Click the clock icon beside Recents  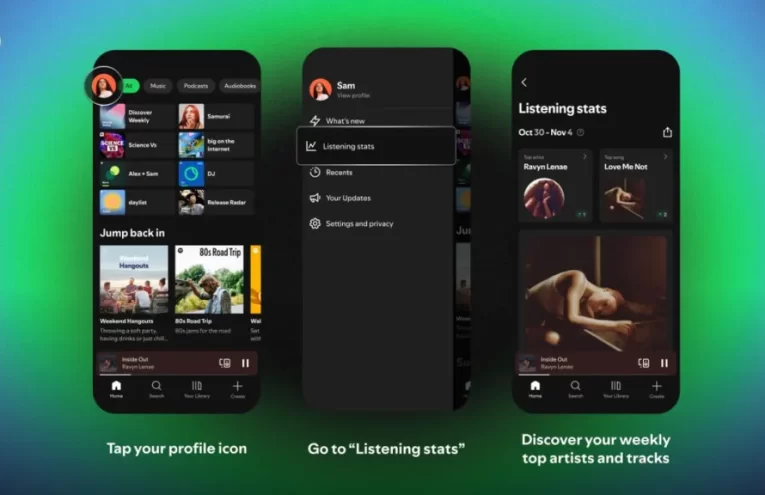pos(315,172)
